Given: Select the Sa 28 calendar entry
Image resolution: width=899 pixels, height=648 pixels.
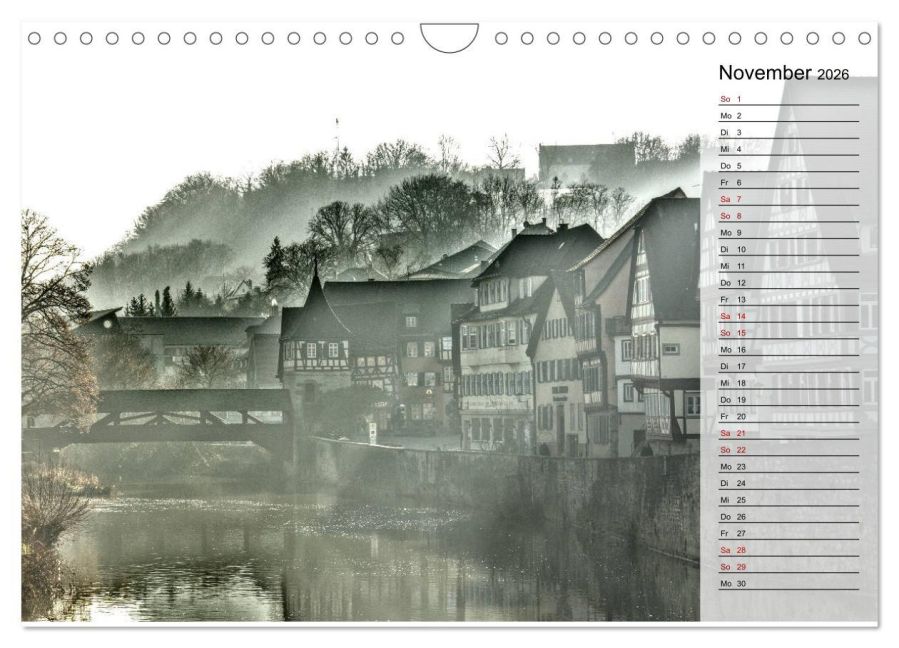Looking at the screenshot, I should pos(789,551).
